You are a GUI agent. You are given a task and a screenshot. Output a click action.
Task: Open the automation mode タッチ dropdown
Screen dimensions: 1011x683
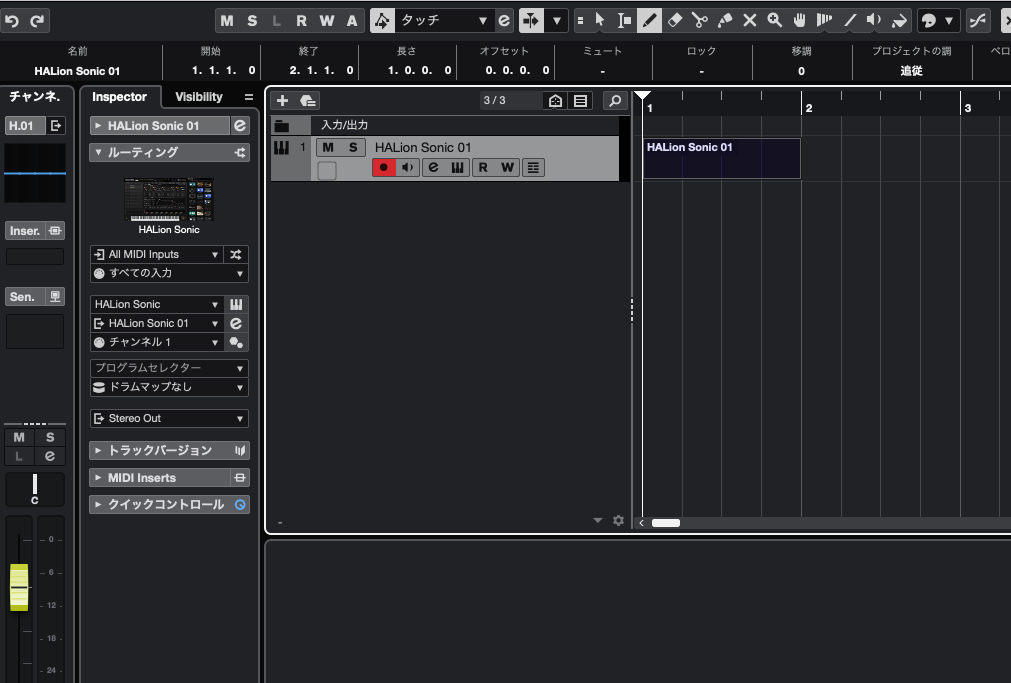443,21
